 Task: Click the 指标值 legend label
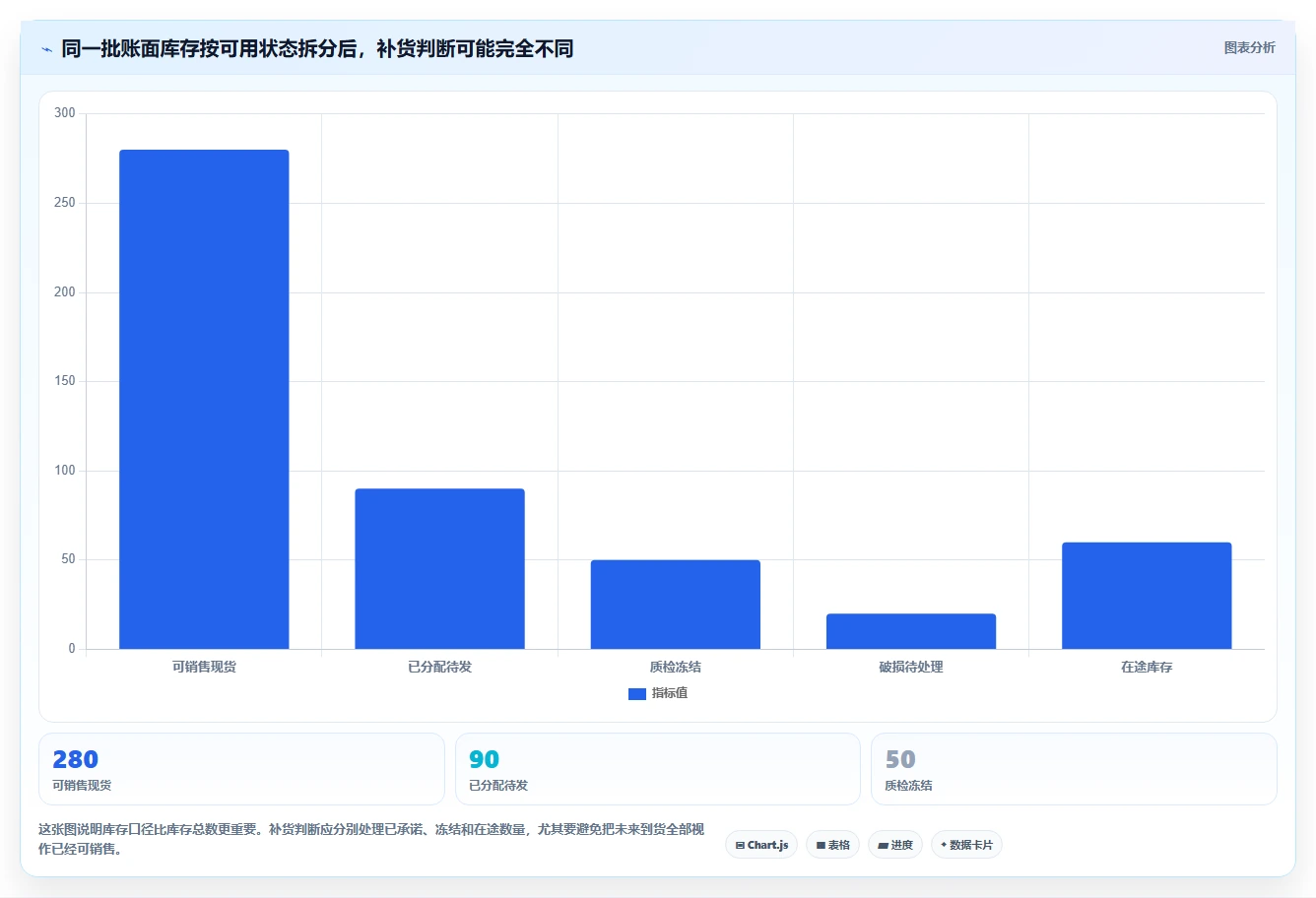(670, 693)
